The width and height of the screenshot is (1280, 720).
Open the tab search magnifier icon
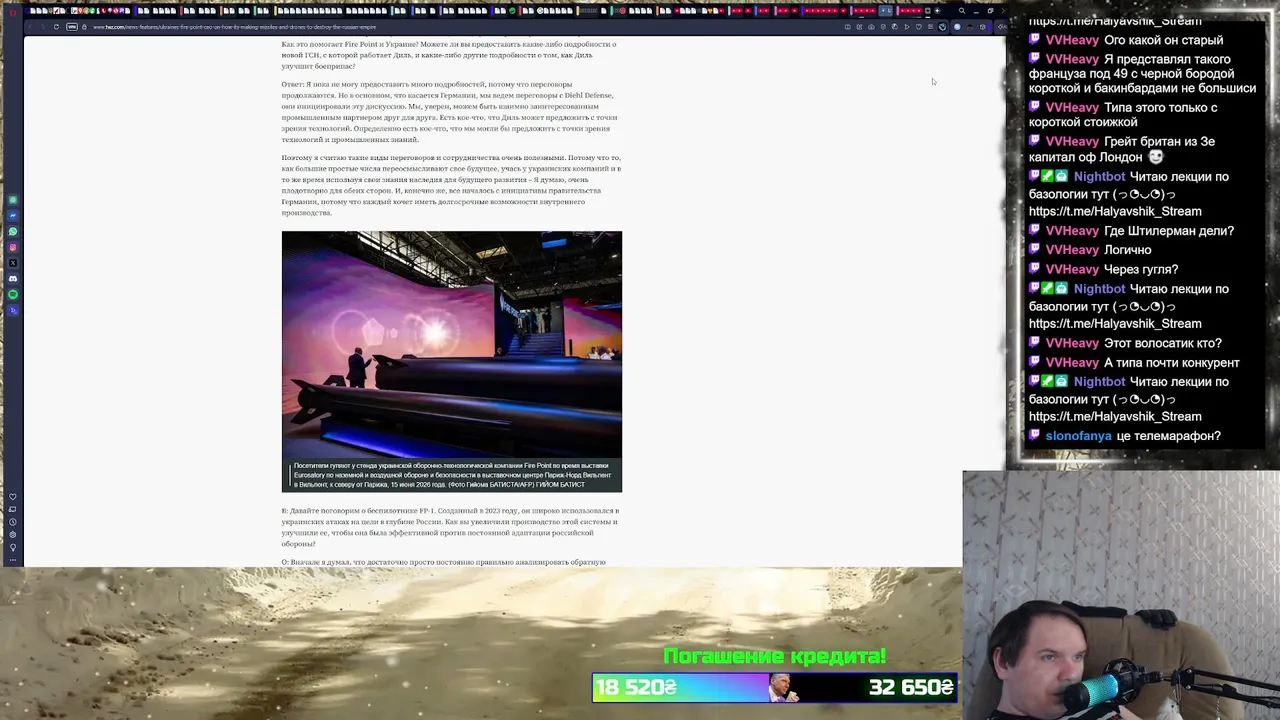click(x=962, y=11)
